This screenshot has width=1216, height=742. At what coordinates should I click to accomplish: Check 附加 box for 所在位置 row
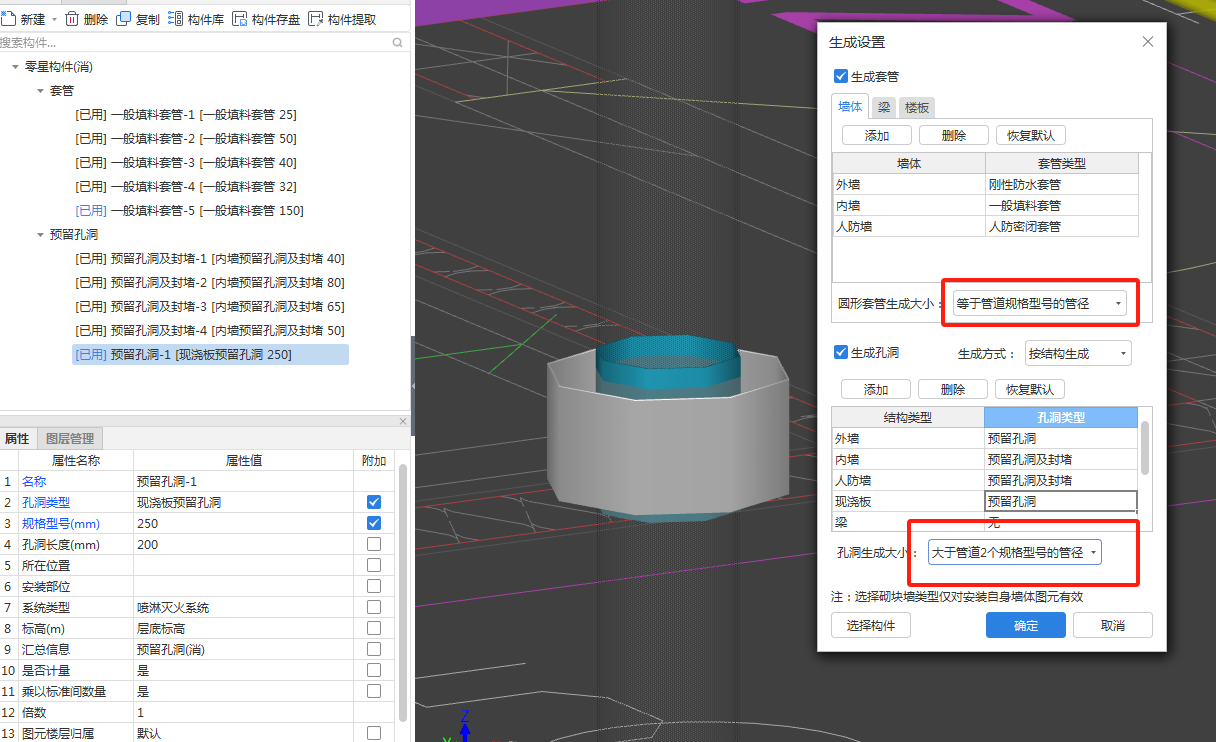coord(374,565)
